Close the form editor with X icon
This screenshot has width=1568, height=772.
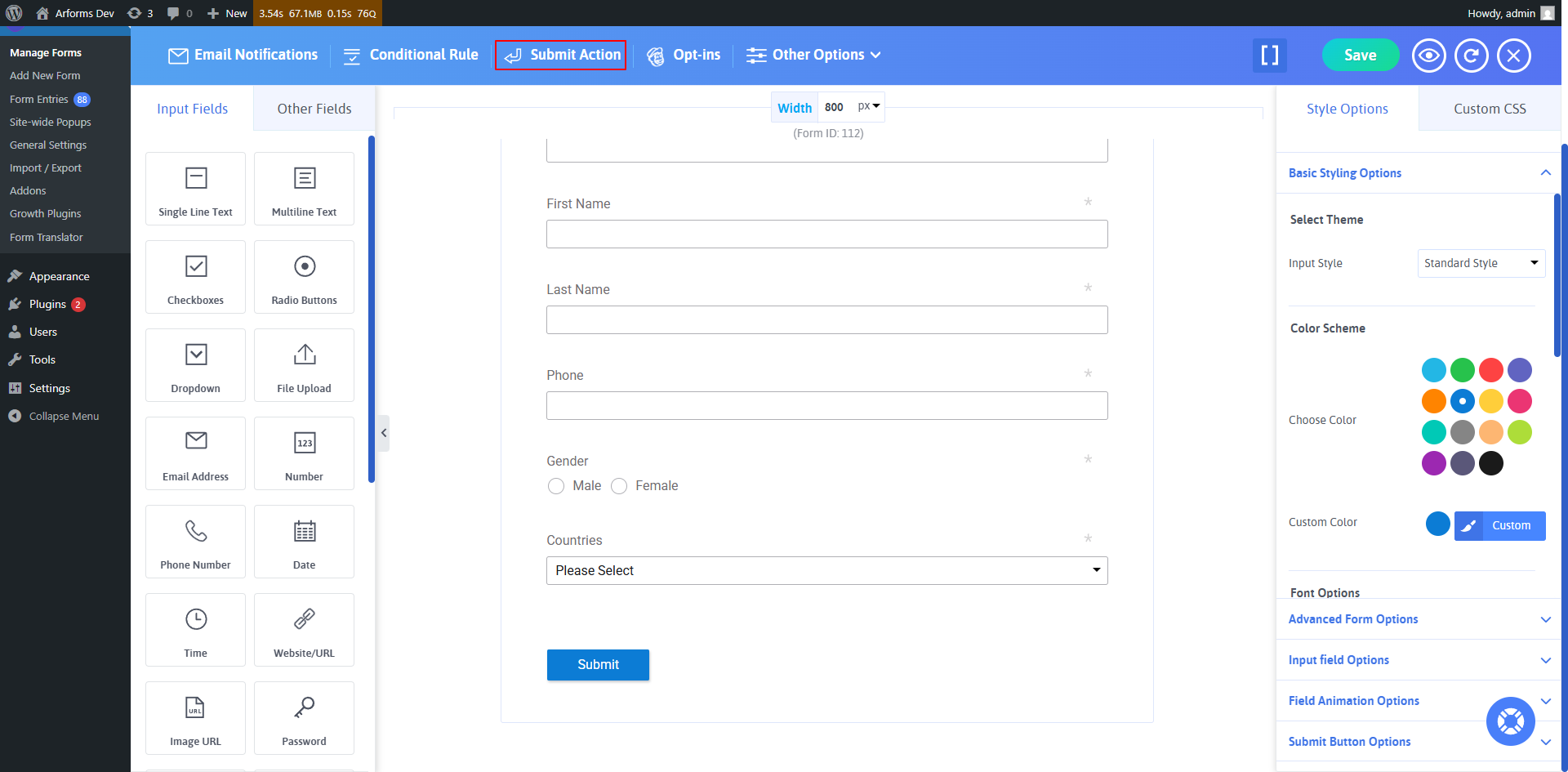(1514, 56)
